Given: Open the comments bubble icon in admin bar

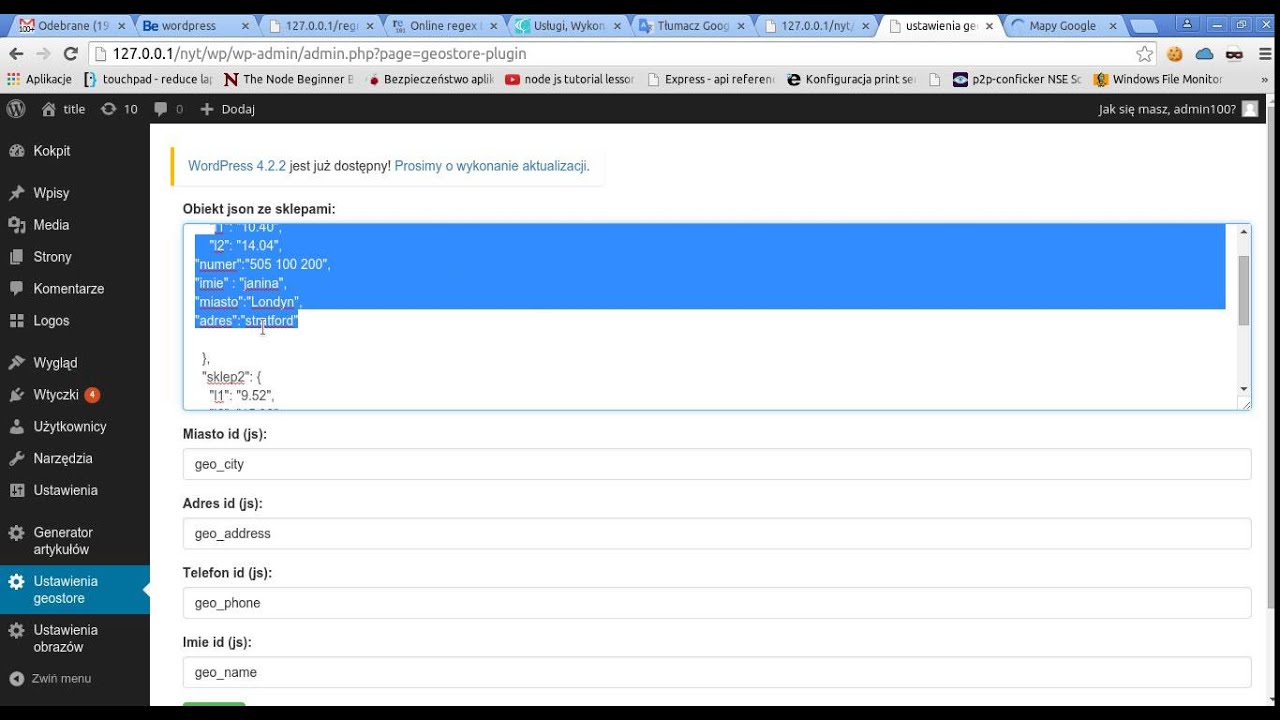Looking at the screenshot, I should tap(168, 109).
